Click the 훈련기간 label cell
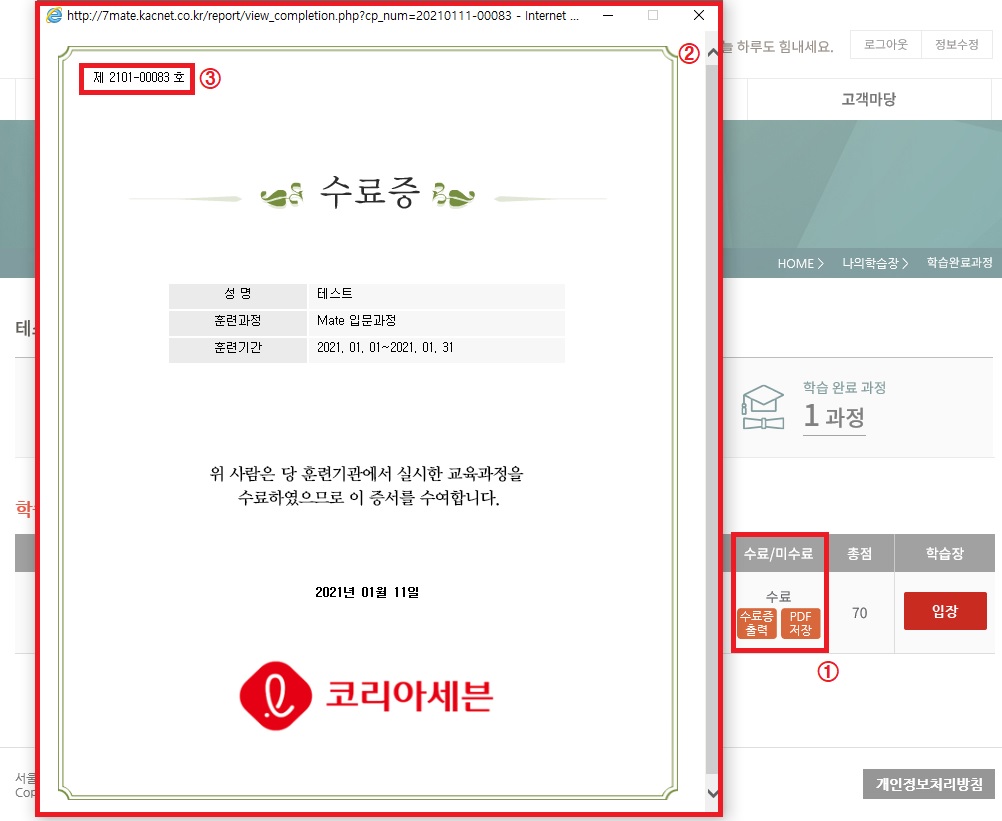The width and height of the screenshot is (1002, 821). 238,348
